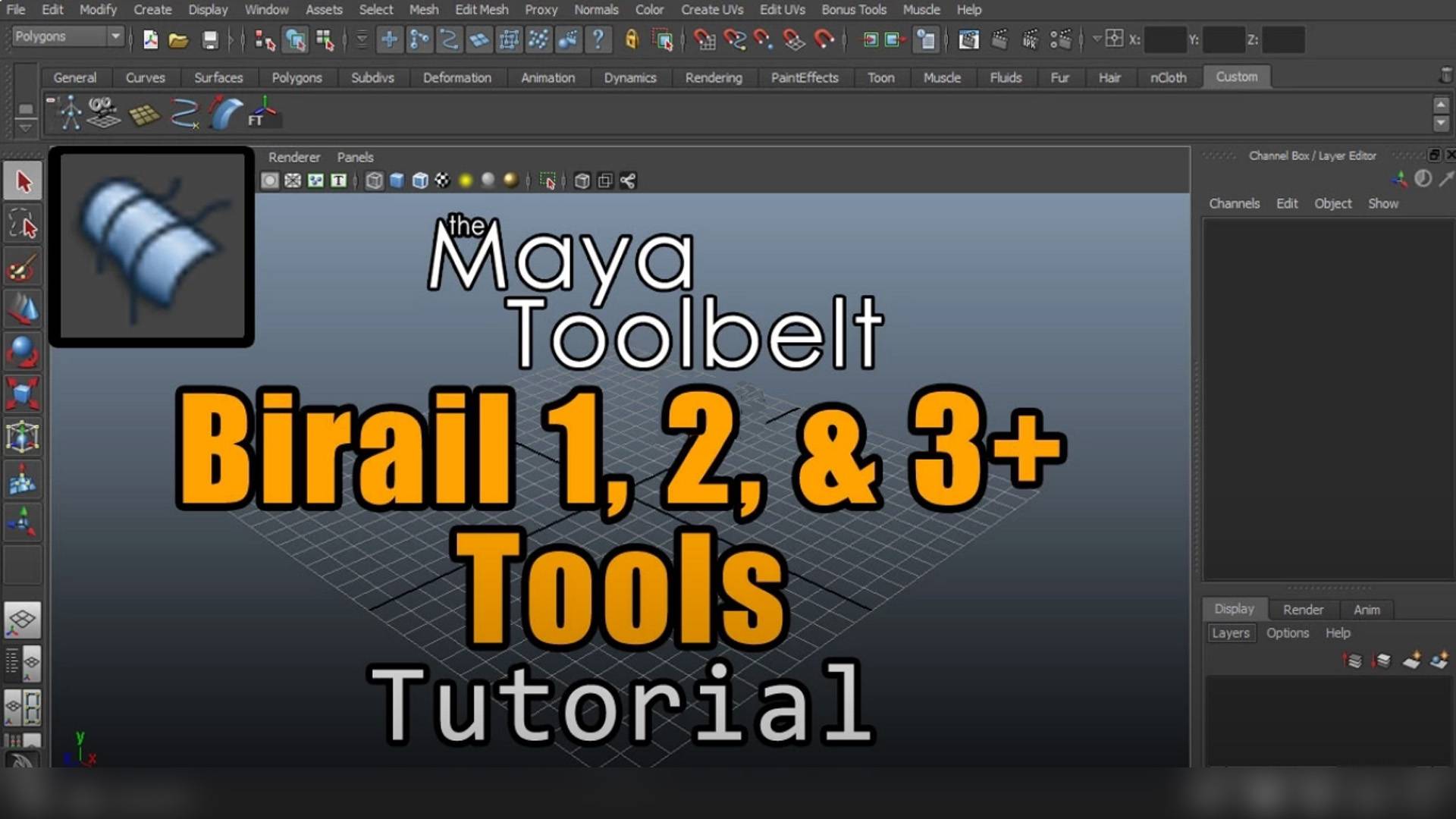Save the scene using the floppy disk icon
The image size is (1456, 819).
pos(209,39)
